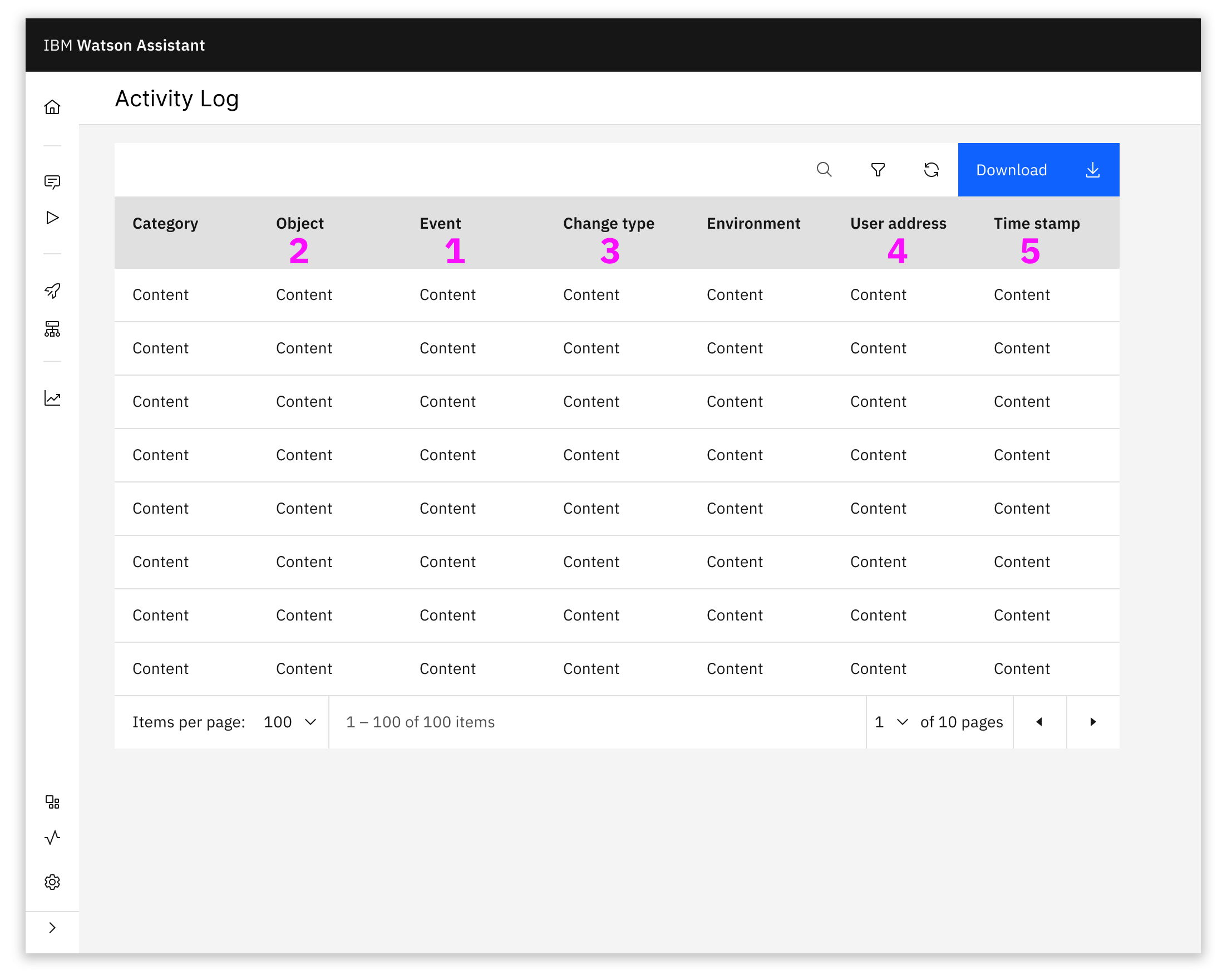This screenshot has width=1227, height=980.
Task: Click the Preview play icon in sidebar
Action: pyautogui.click(x=52, y=218)
